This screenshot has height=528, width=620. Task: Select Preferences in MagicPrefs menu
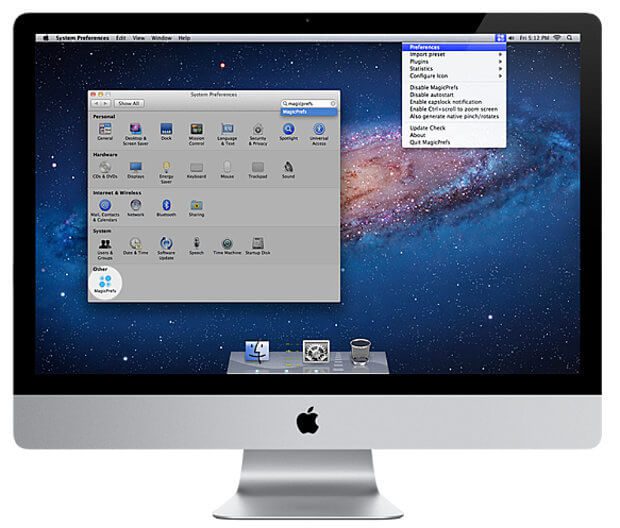pyautogui.click(x=454, y=47)
